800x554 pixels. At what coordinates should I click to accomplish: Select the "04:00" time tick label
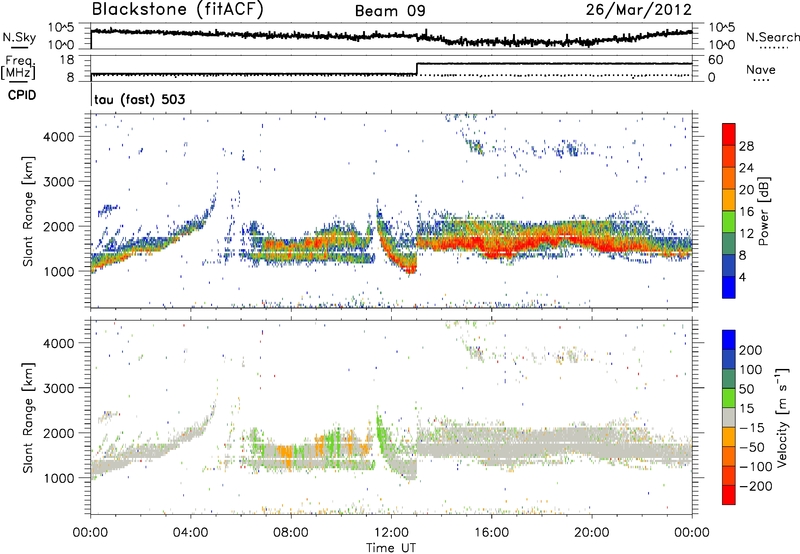(190, 533)
